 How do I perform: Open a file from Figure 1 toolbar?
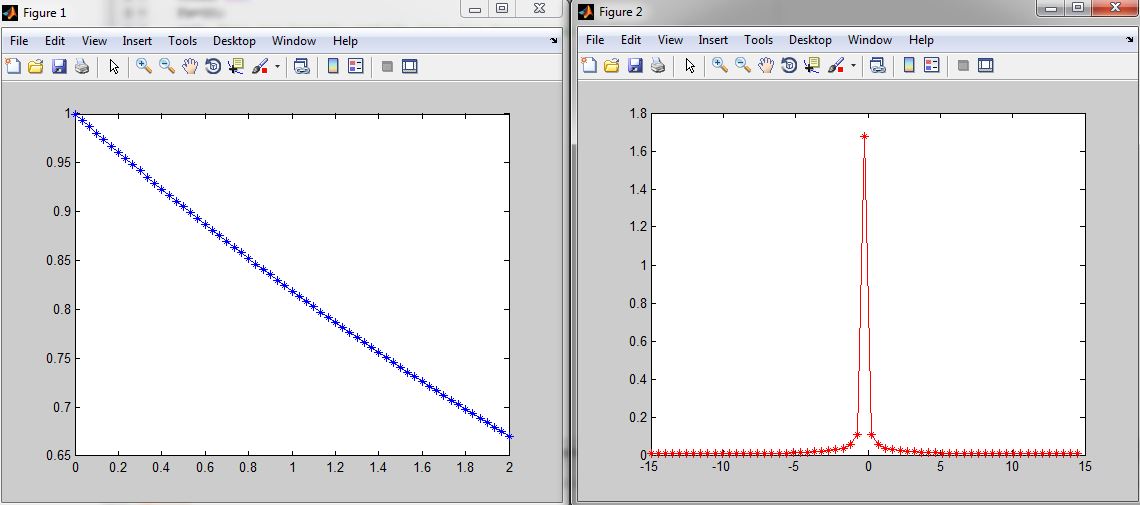click(x=36, y=67)
